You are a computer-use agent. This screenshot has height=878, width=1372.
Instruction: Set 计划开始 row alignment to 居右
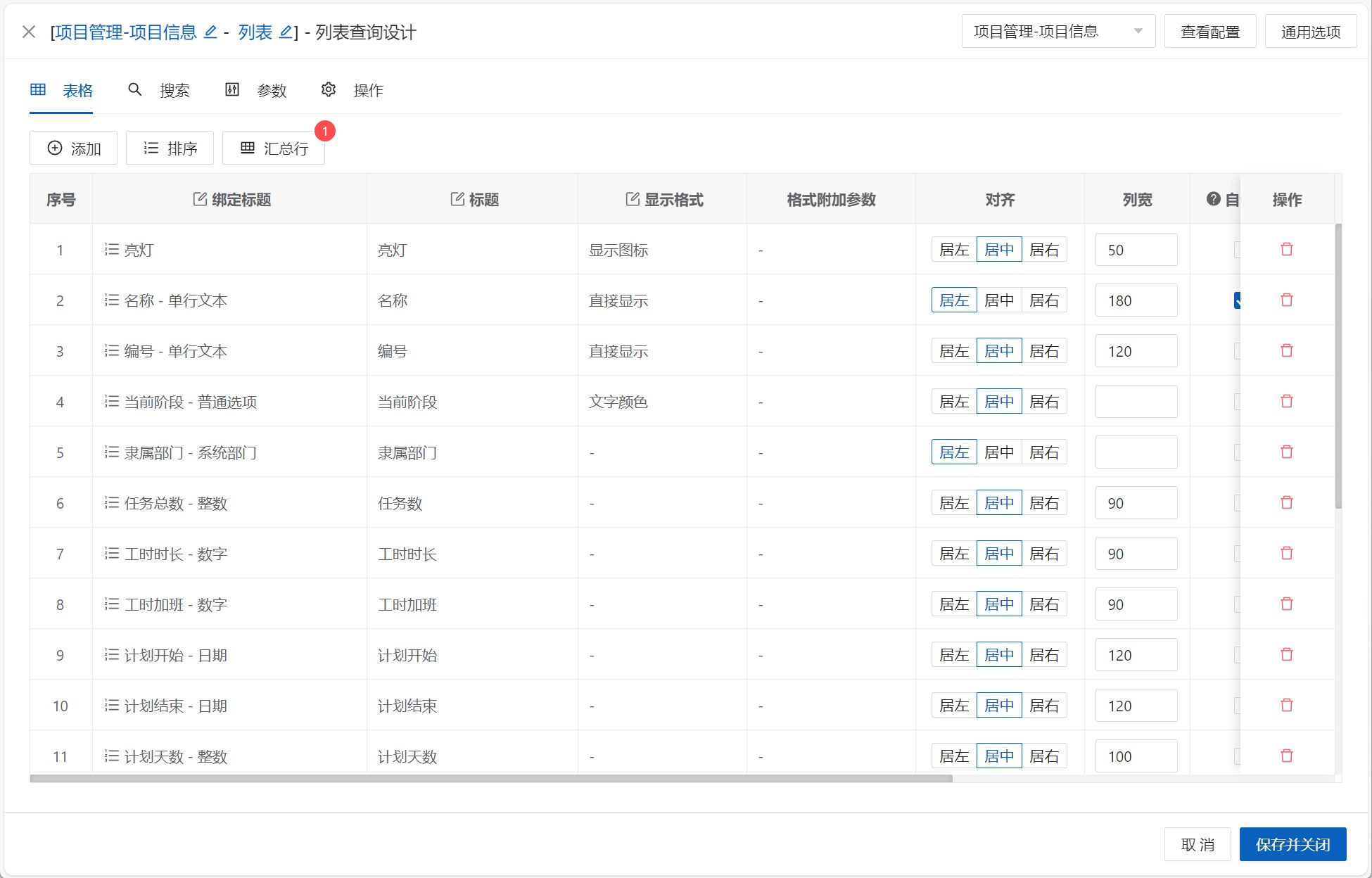[x=1044, y=655]
